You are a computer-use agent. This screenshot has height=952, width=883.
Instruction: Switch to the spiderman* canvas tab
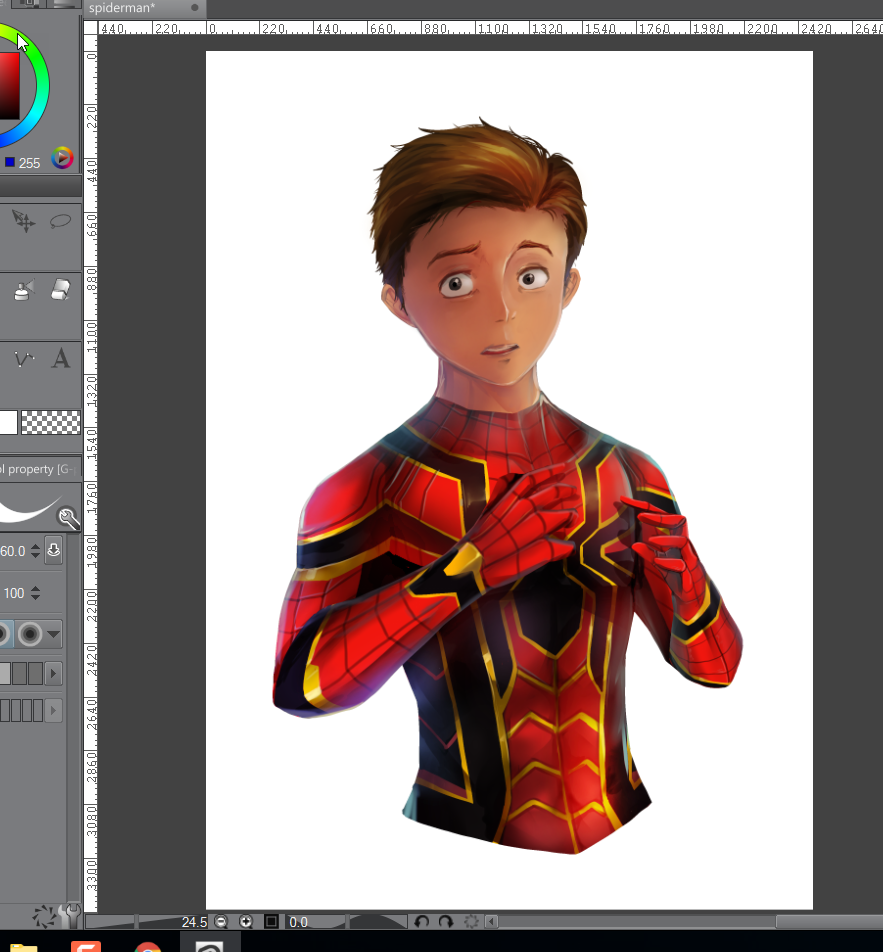coord(145,8)
